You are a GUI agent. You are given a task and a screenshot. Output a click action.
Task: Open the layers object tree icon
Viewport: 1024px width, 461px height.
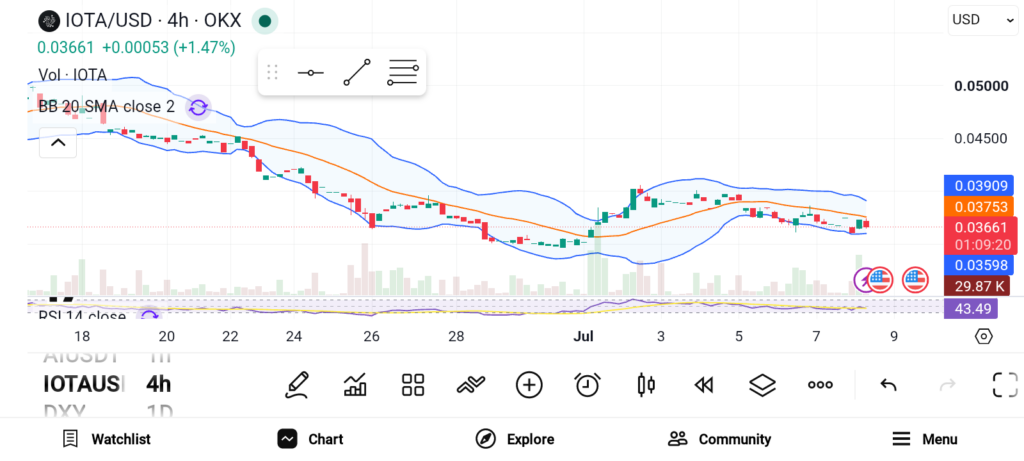tap(762, 385)
